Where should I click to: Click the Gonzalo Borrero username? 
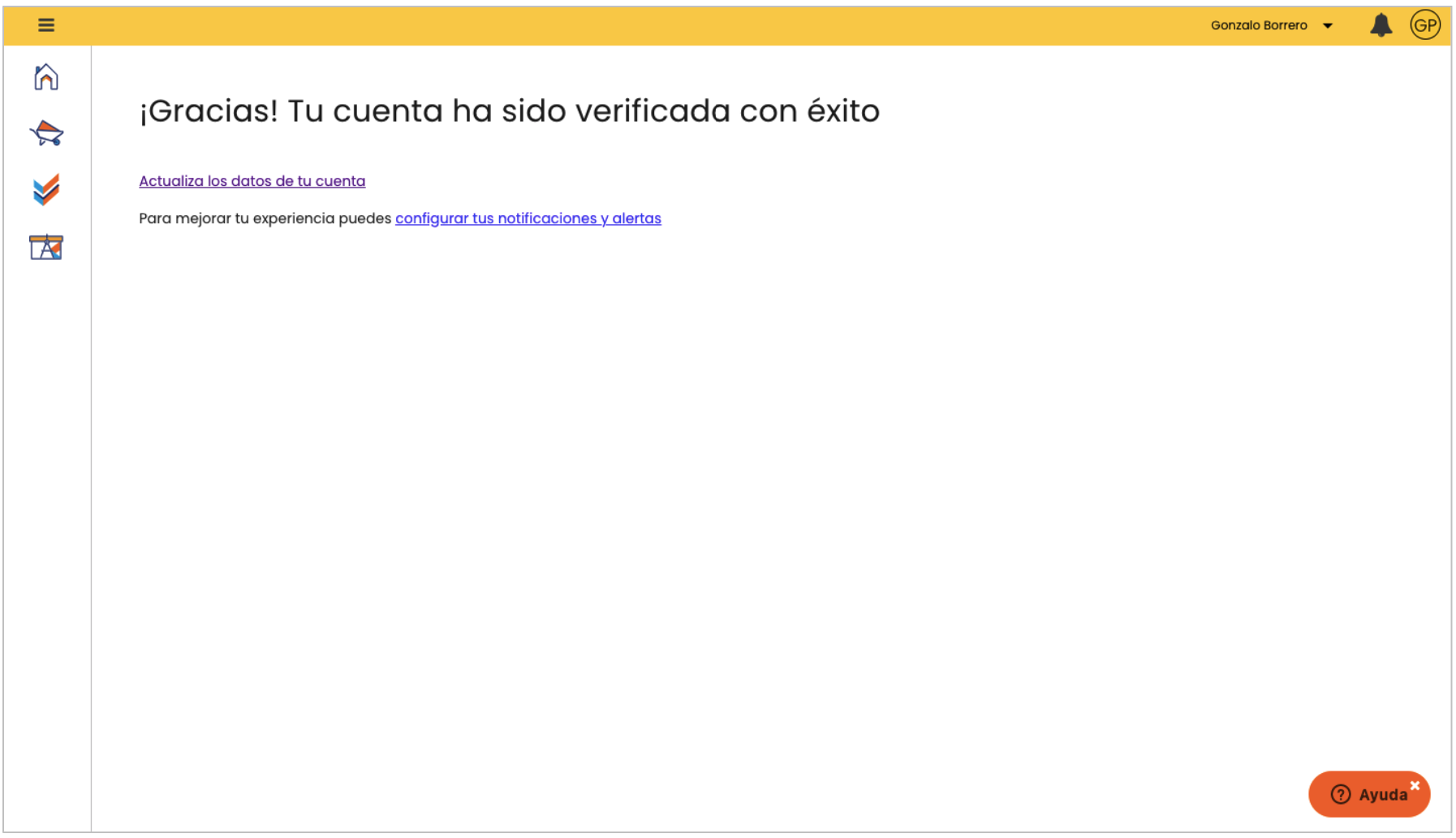(x=1259, y=25)
